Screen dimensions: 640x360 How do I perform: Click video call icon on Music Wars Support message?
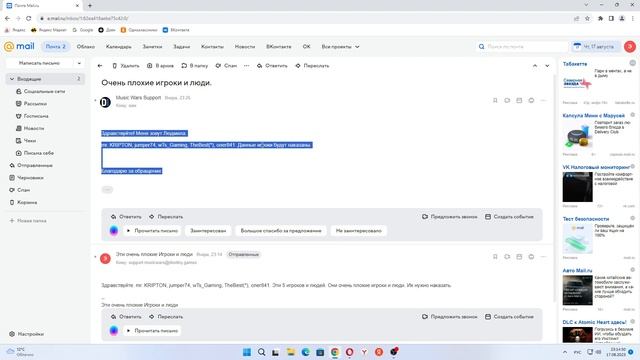(507, 100)
